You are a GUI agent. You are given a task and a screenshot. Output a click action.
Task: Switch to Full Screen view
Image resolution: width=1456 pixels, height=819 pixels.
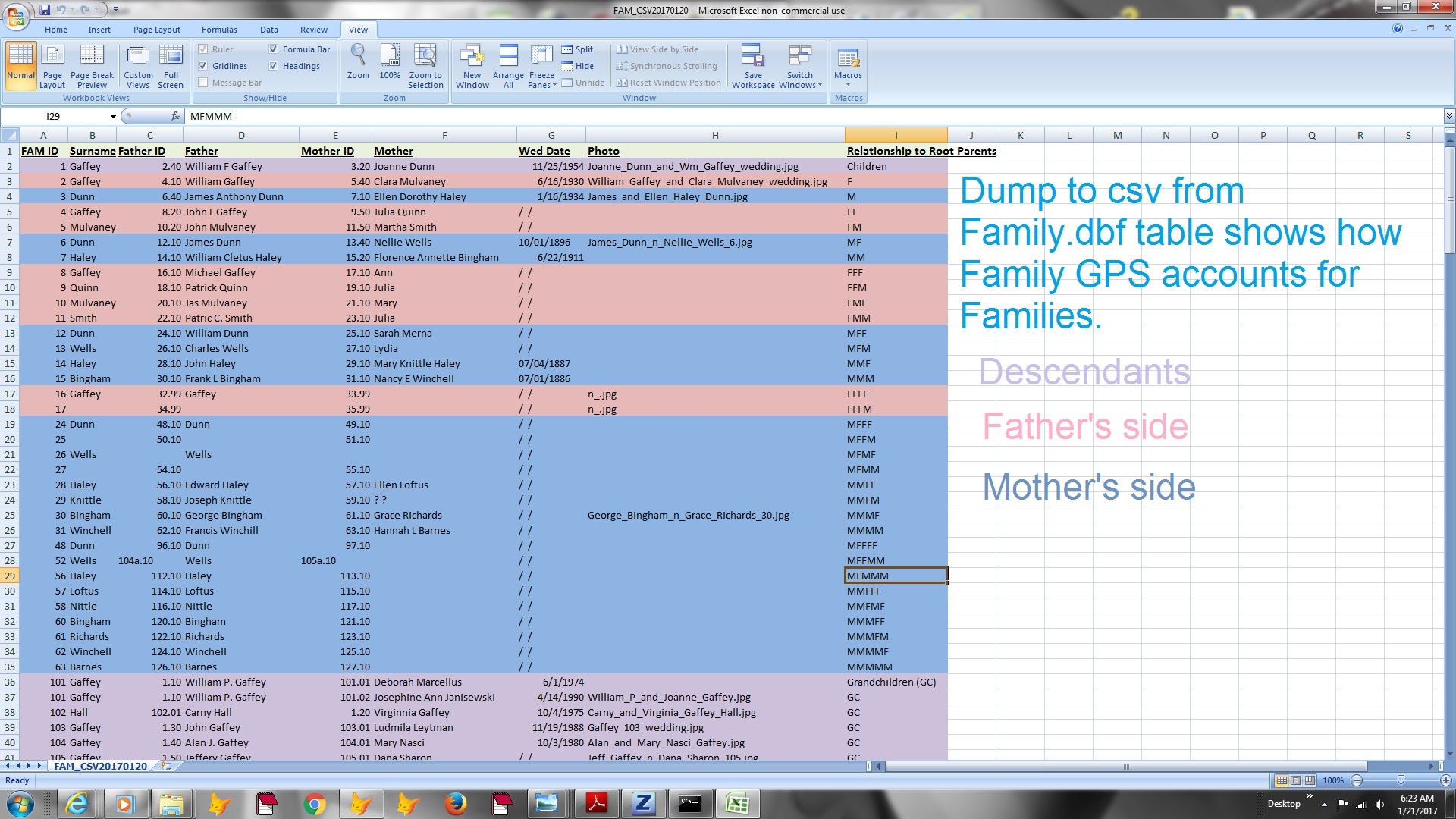[x=171, y=66]
